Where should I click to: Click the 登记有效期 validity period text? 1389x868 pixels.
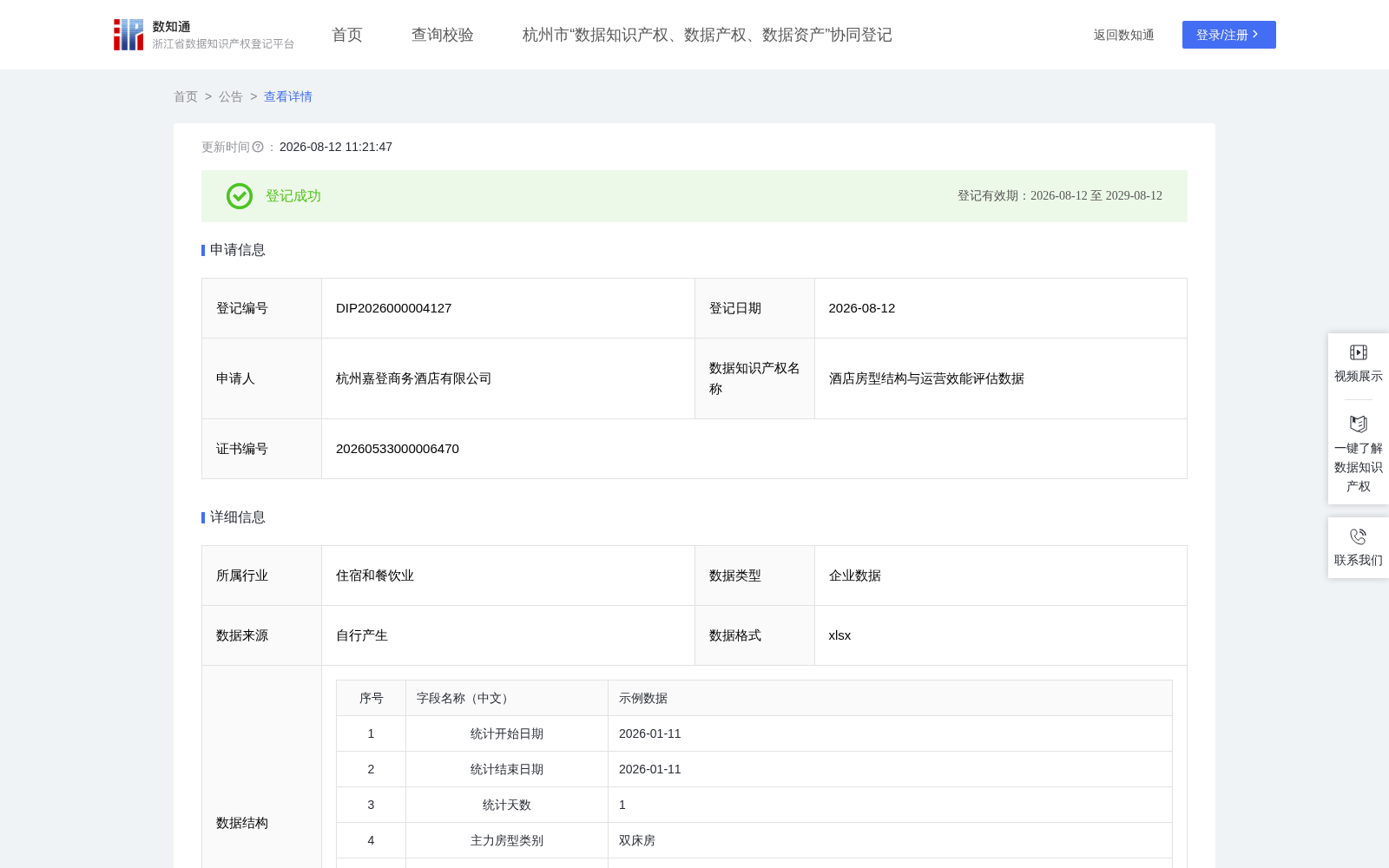tap(1060, 196)
